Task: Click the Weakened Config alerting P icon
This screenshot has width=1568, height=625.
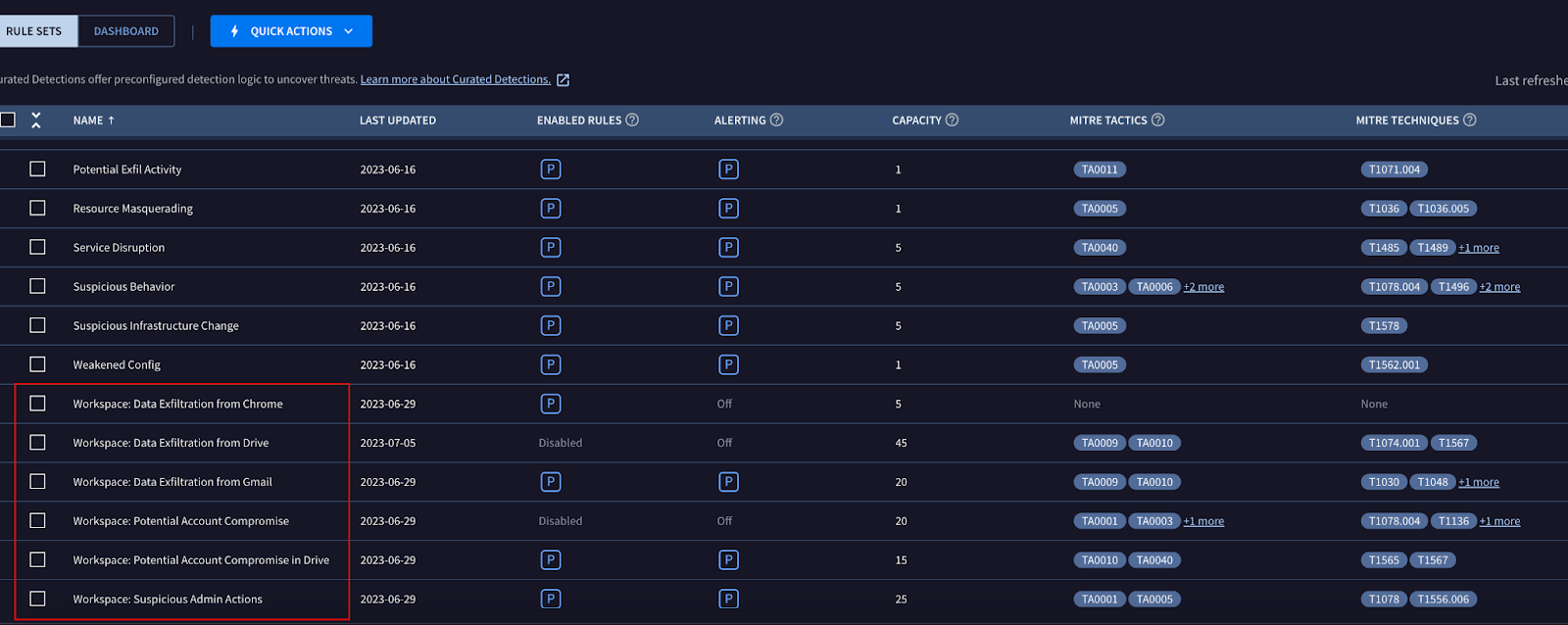Action: 728,364
